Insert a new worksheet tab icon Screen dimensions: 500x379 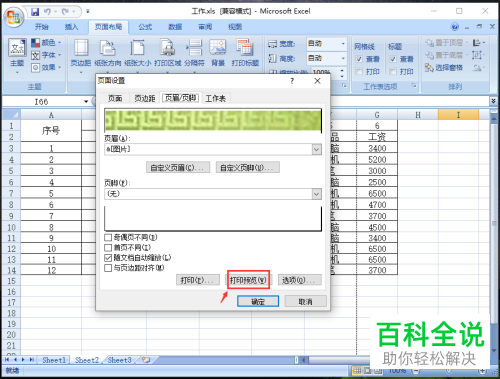point(146,360)
